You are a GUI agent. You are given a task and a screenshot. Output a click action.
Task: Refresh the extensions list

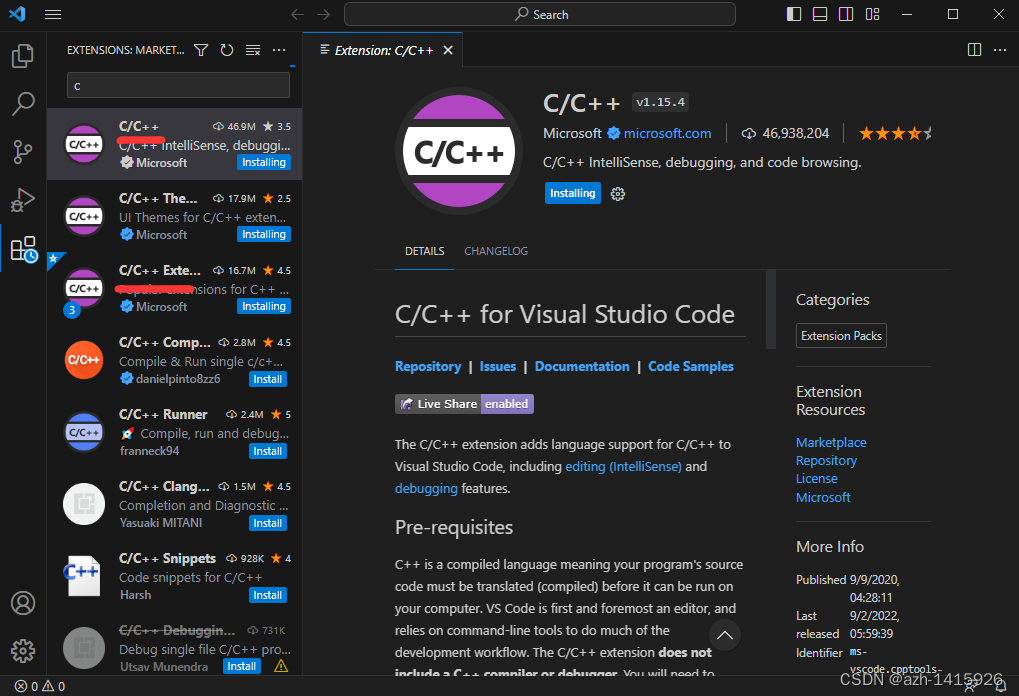coord(228,49)
